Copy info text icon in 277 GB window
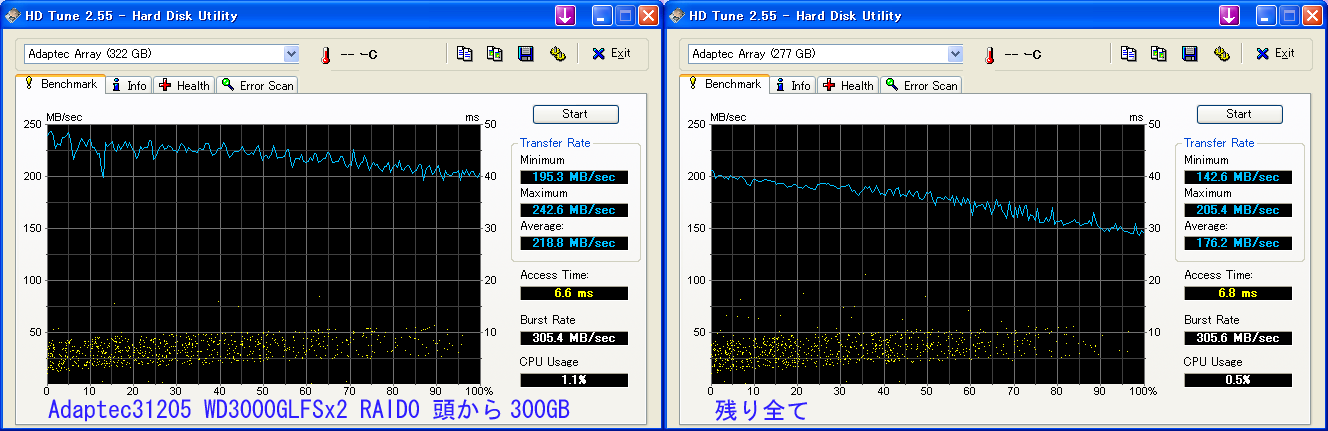The image size is (1328, 431). [1128, 53]
